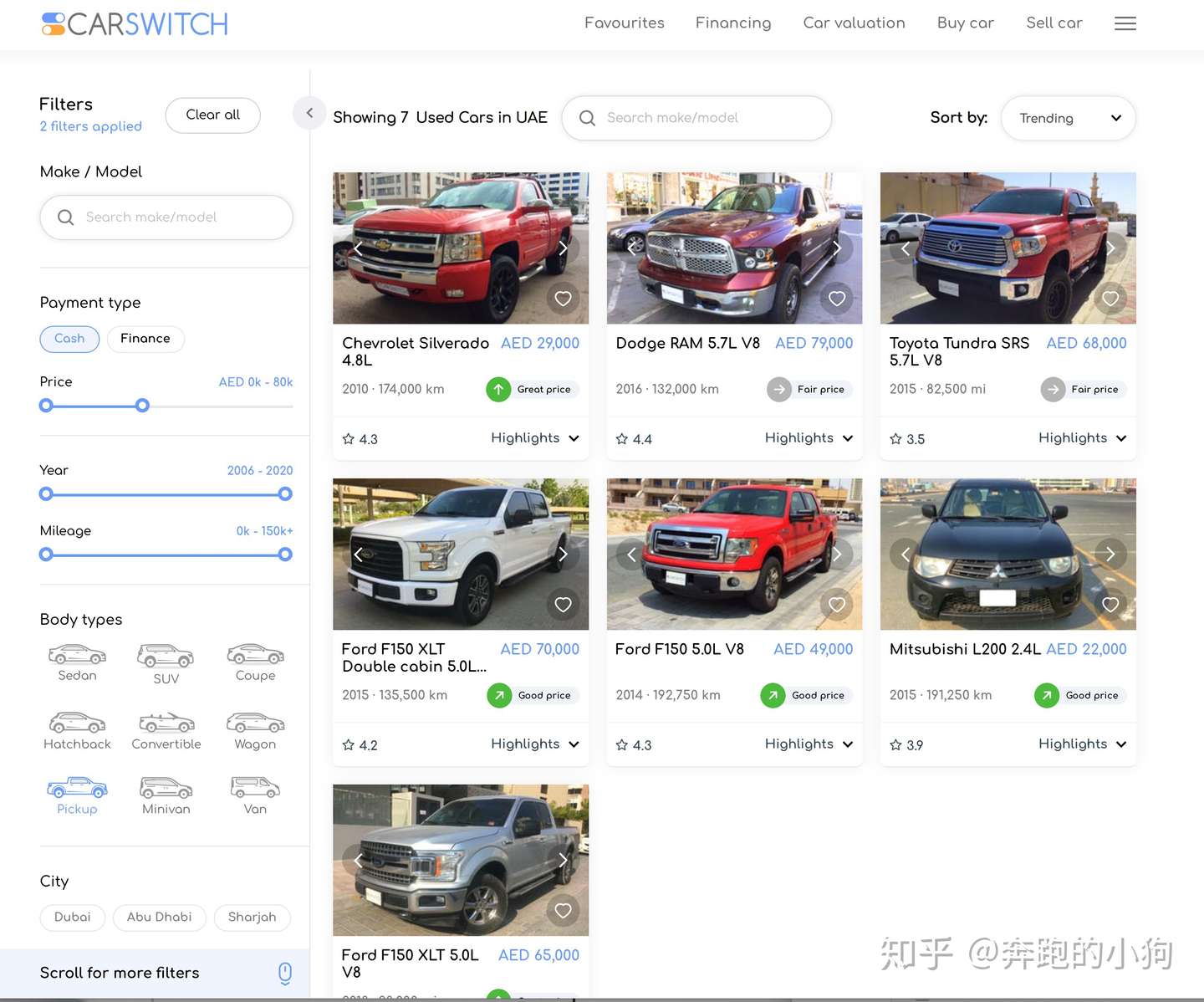The width and height of the screenshot is (1204, 1002).
Task: Focus the sidebar Make / Model search field
Action: [166, 217]
